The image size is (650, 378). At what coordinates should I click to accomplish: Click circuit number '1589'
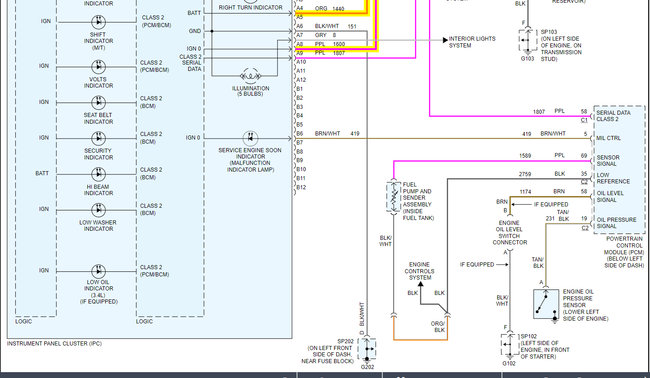coord(525,156)
